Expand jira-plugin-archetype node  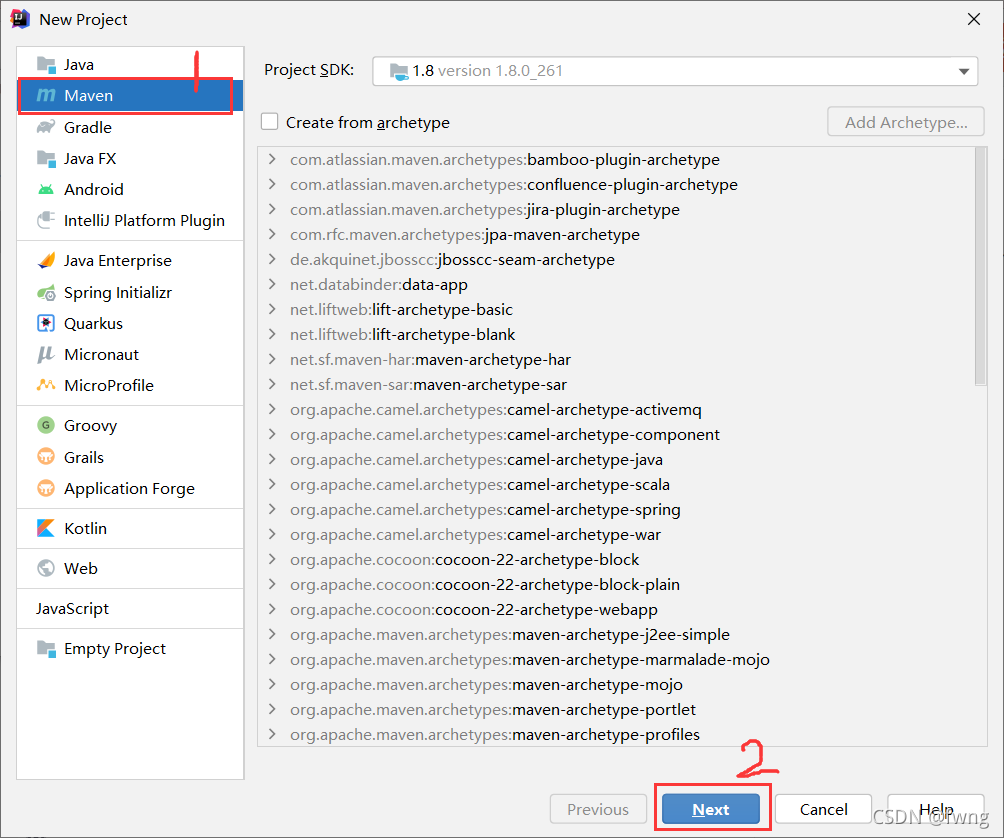coord(273,209)
